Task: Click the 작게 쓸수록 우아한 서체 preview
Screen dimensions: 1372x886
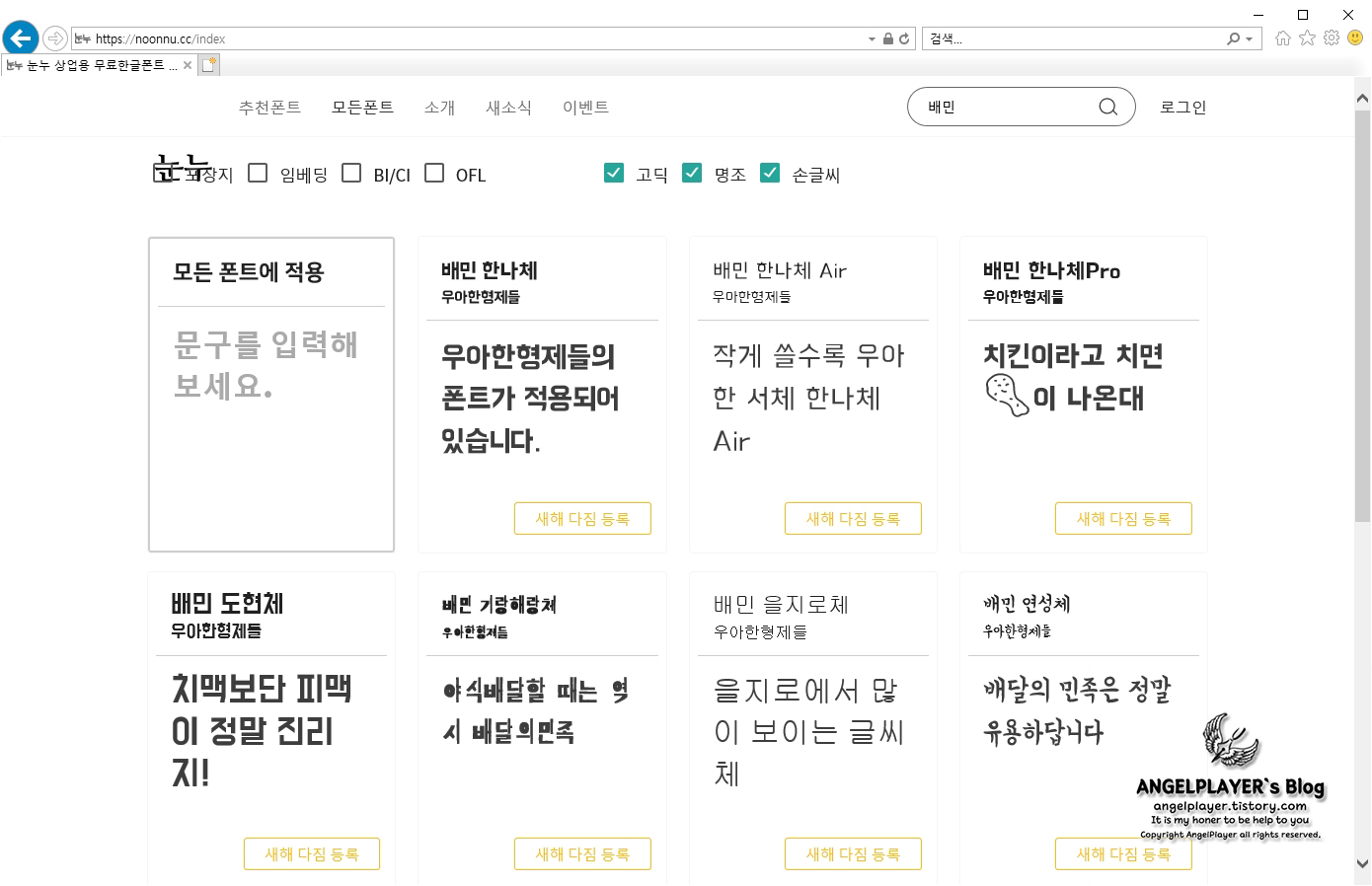Action: (x=809, y=398)
